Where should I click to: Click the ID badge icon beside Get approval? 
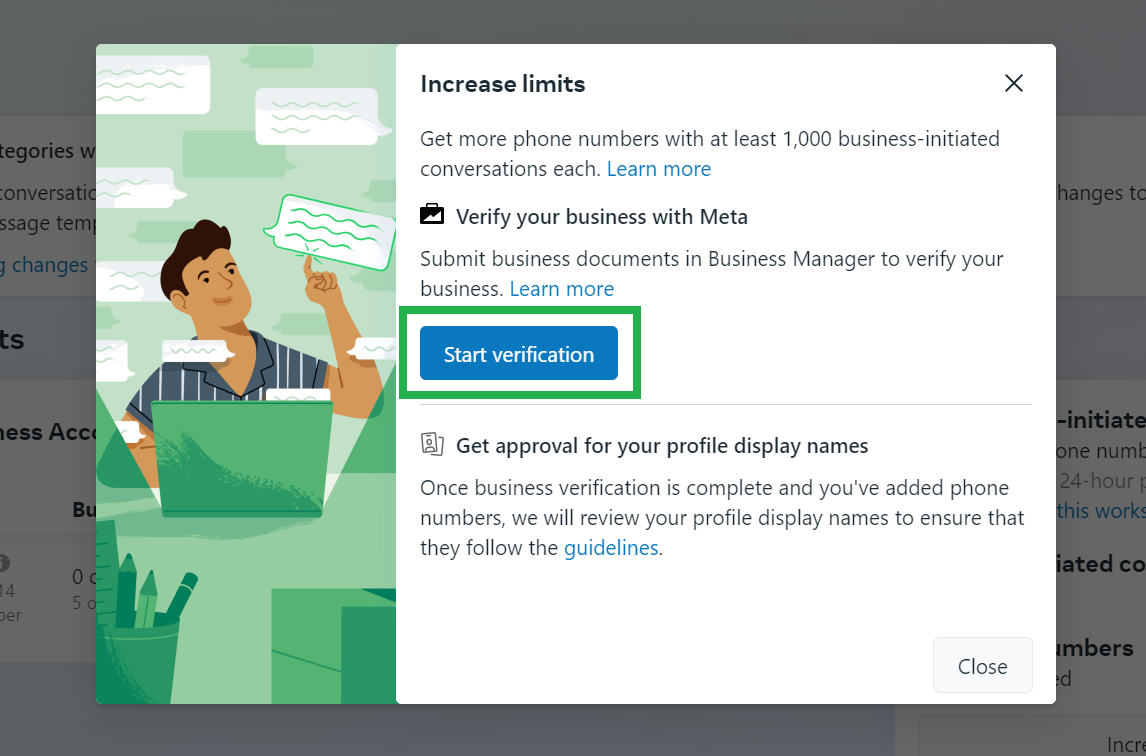click(x=432, y=445)
